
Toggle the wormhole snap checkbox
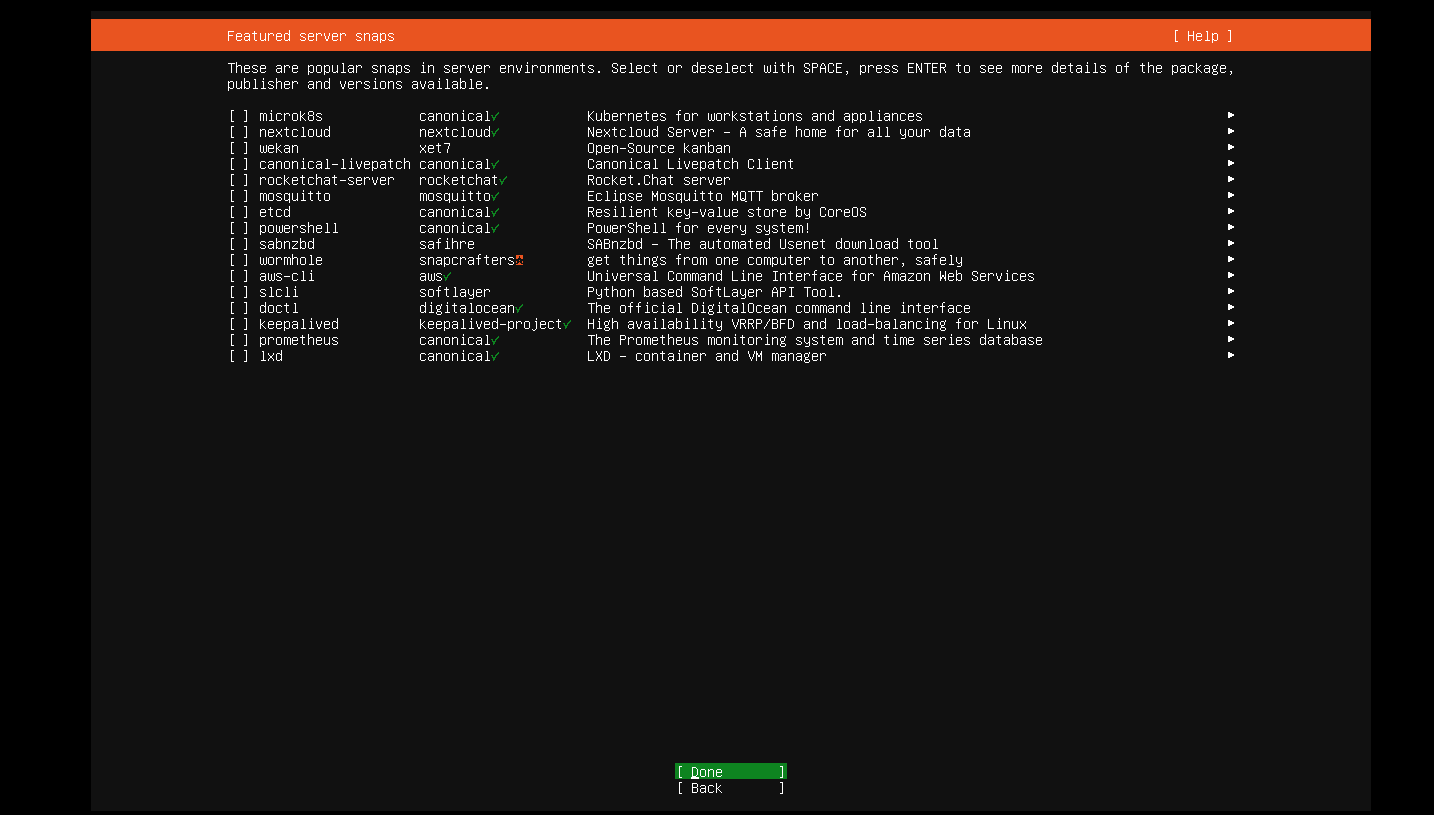tap(239, 260)
